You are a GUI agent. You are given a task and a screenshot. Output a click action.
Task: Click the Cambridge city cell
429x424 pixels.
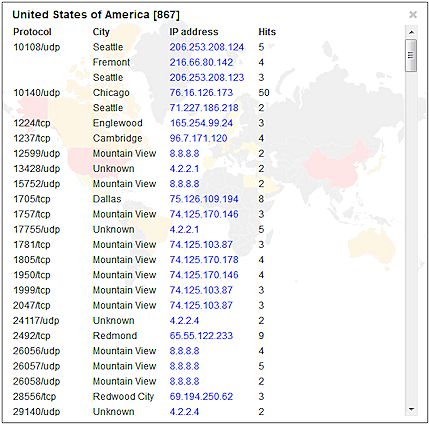tap(117, 138)
